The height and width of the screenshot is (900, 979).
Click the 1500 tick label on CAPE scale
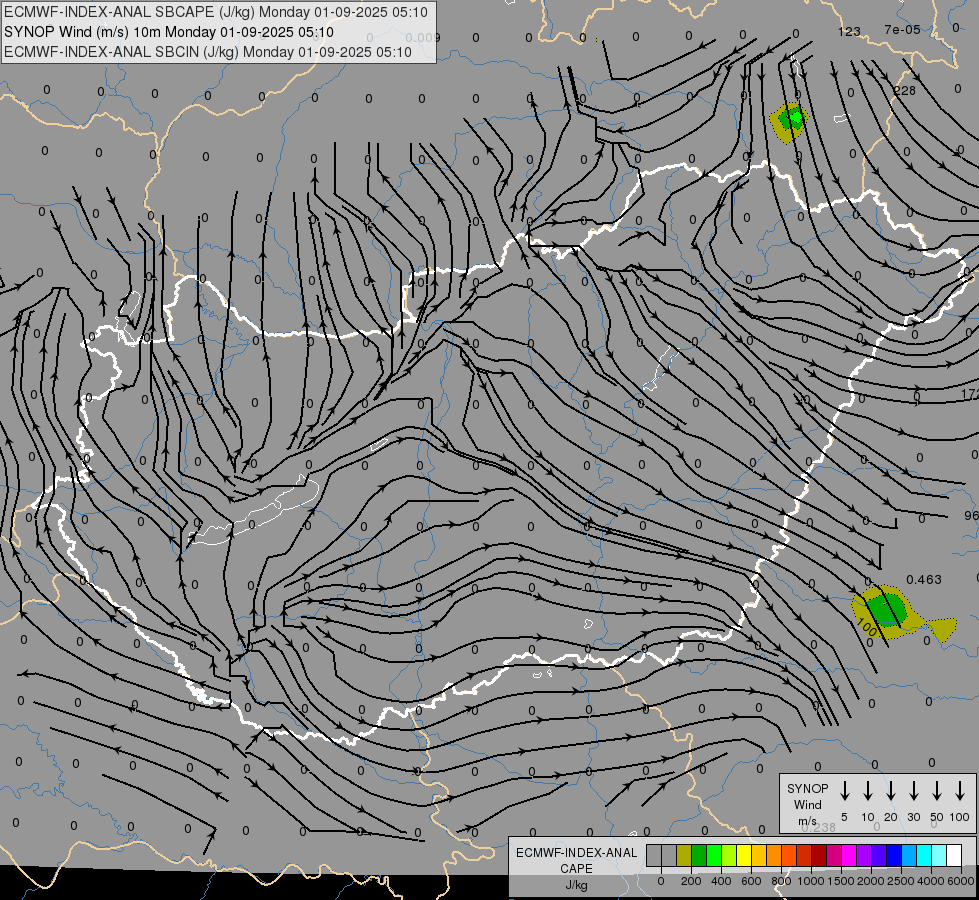[840, 881]
